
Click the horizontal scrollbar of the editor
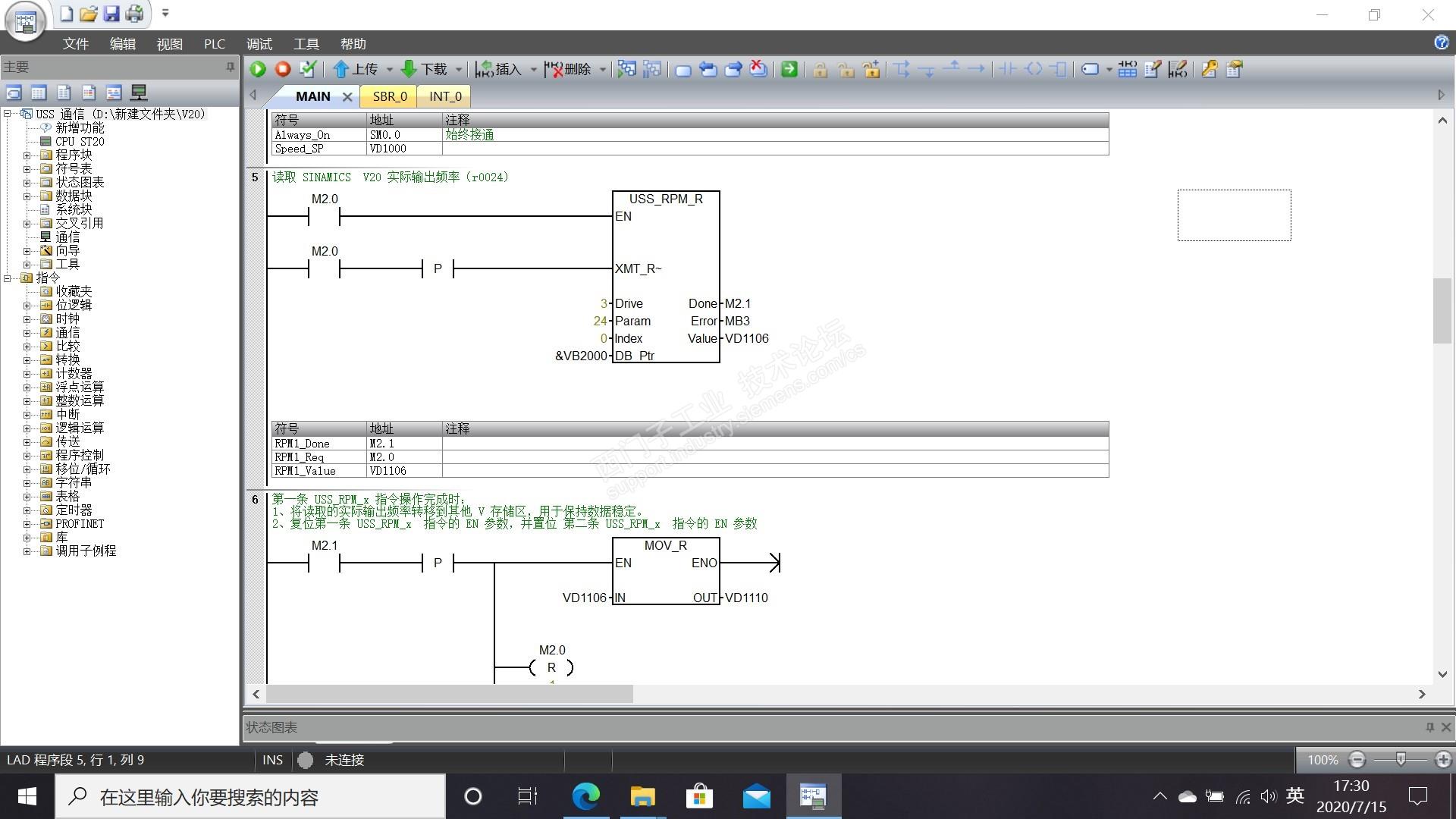449,694
